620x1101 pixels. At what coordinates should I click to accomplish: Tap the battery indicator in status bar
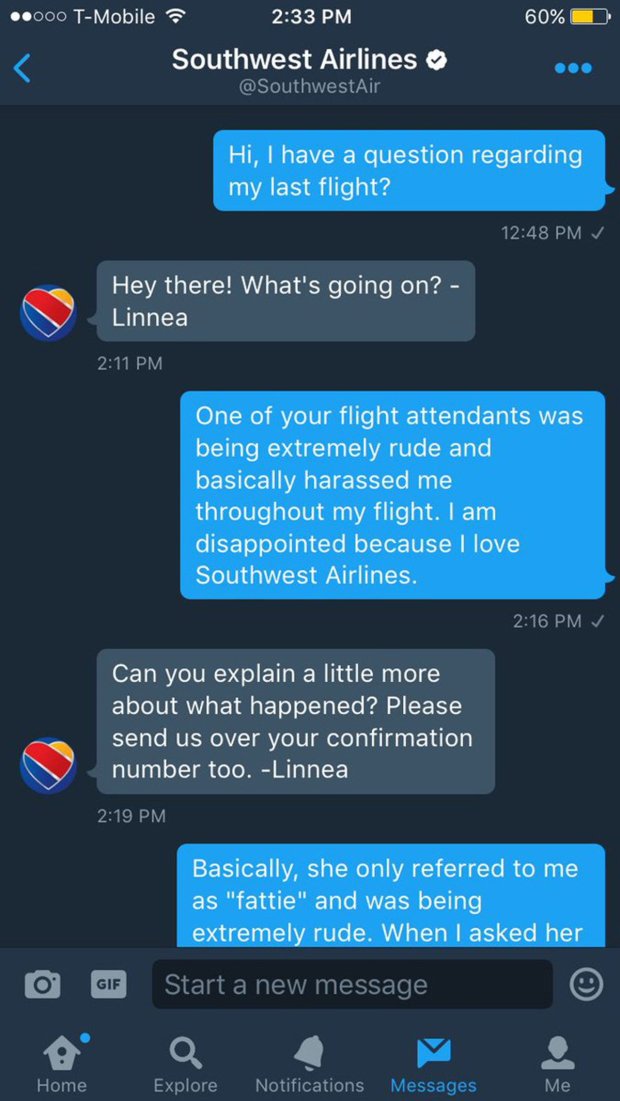coord(589,17)
